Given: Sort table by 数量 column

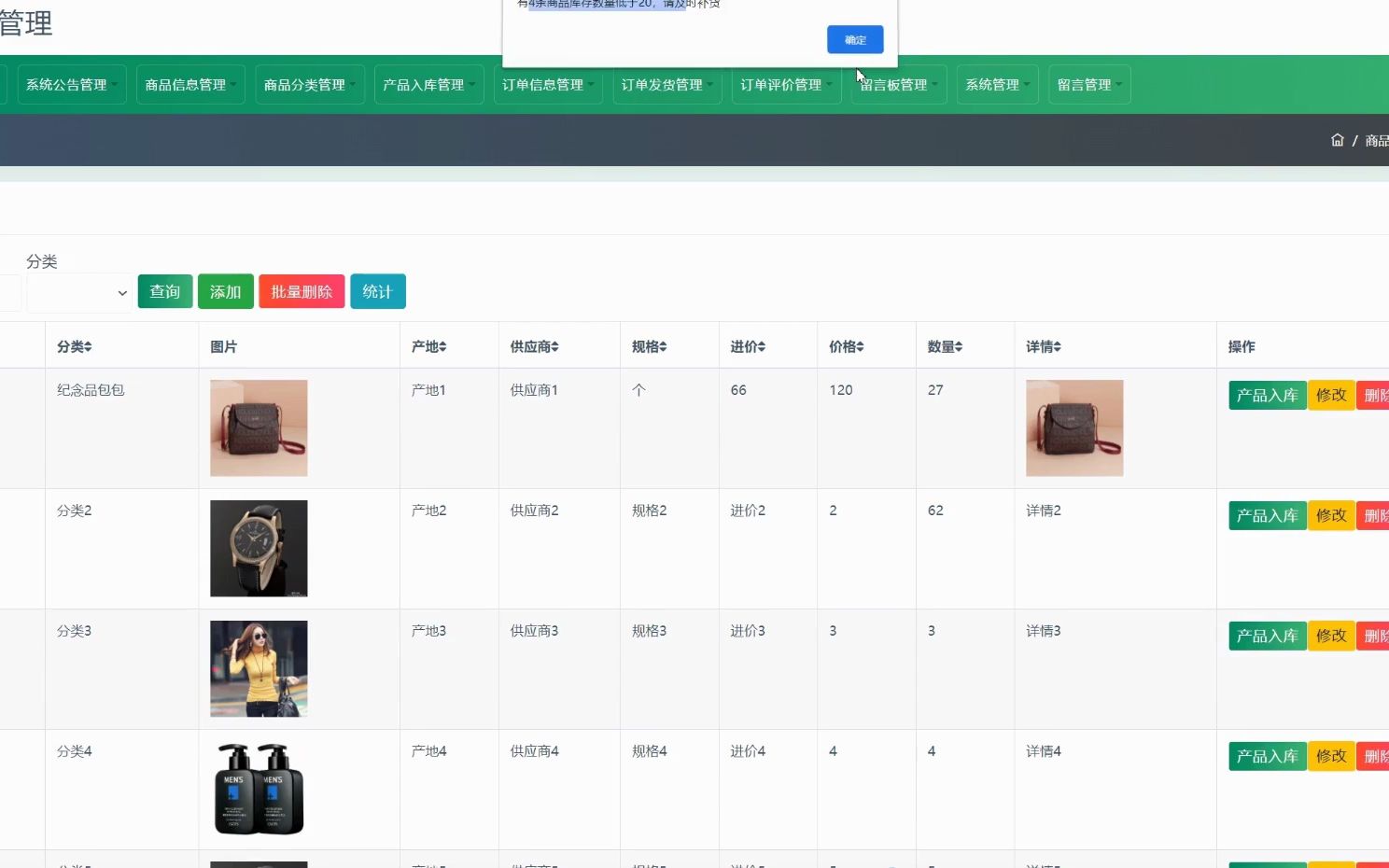Looking at the screenshot, I should [946, 346].
